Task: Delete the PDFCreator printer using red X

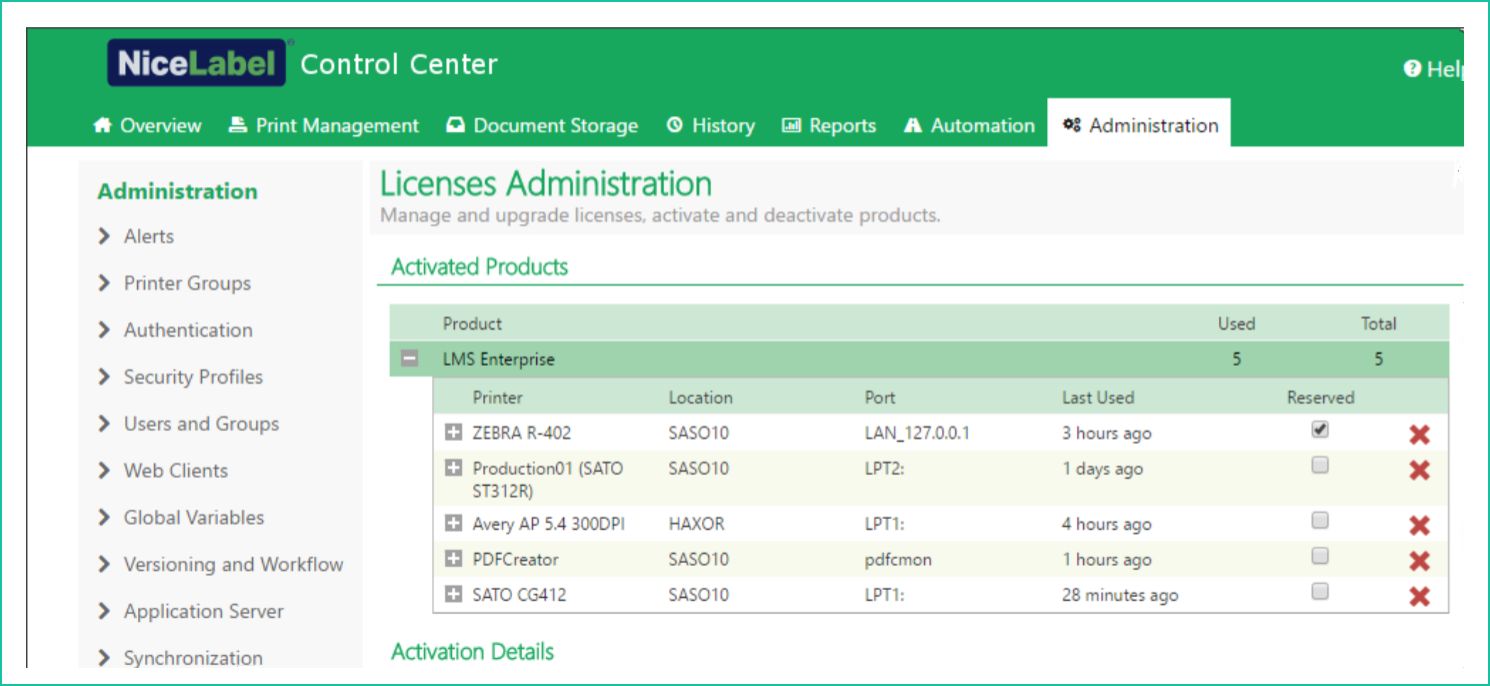Action: 1418,561
